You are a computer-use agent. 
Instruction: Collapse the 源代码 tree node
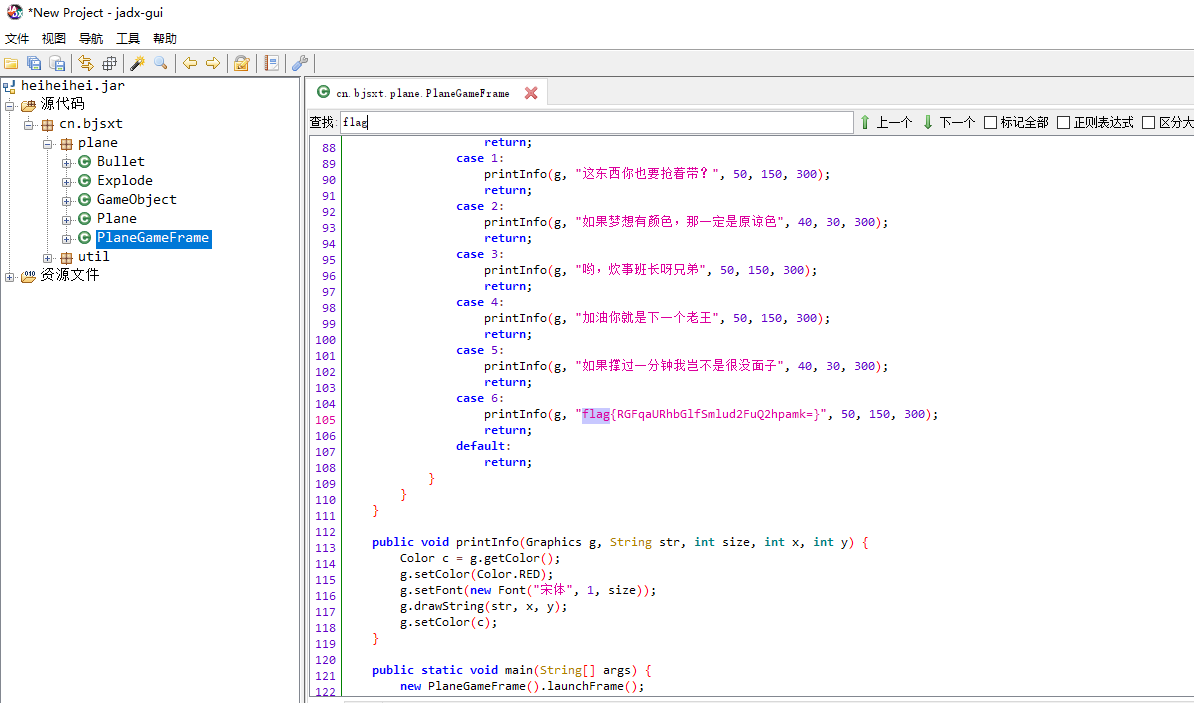[9, 105]
